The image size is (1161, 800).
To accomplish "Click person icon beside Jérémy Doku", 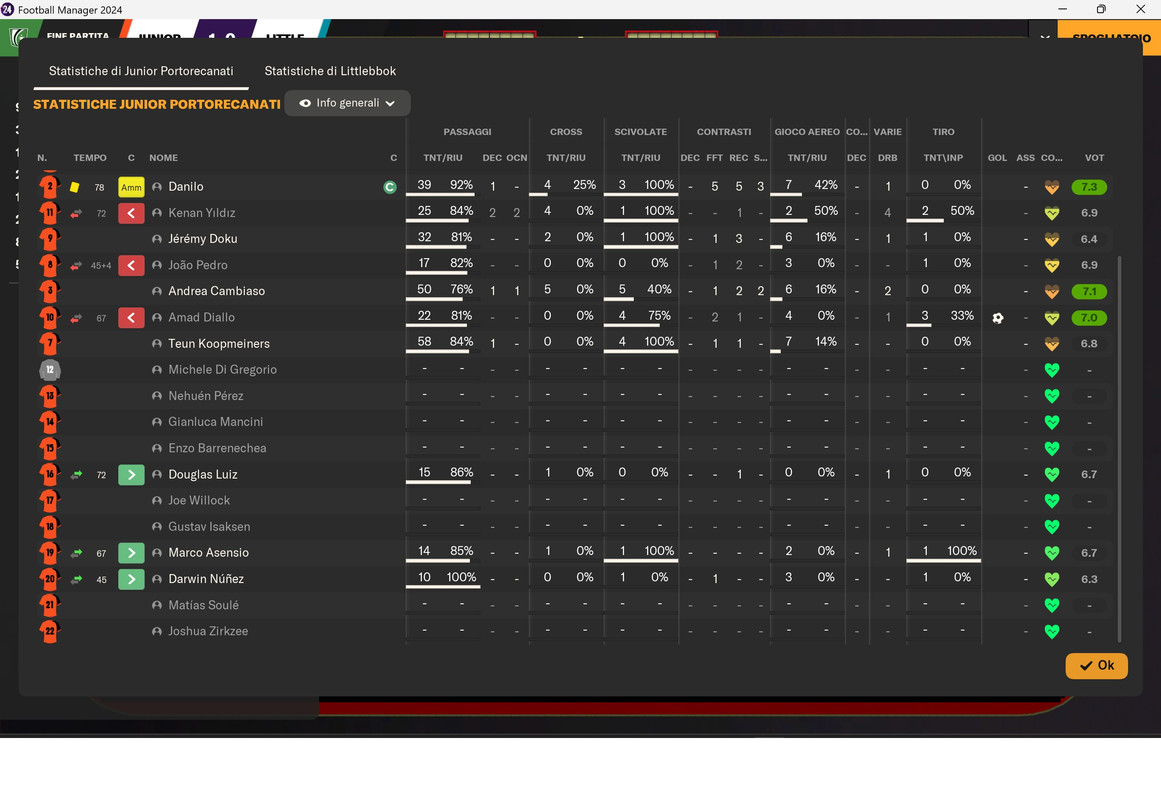I will 157,239.
